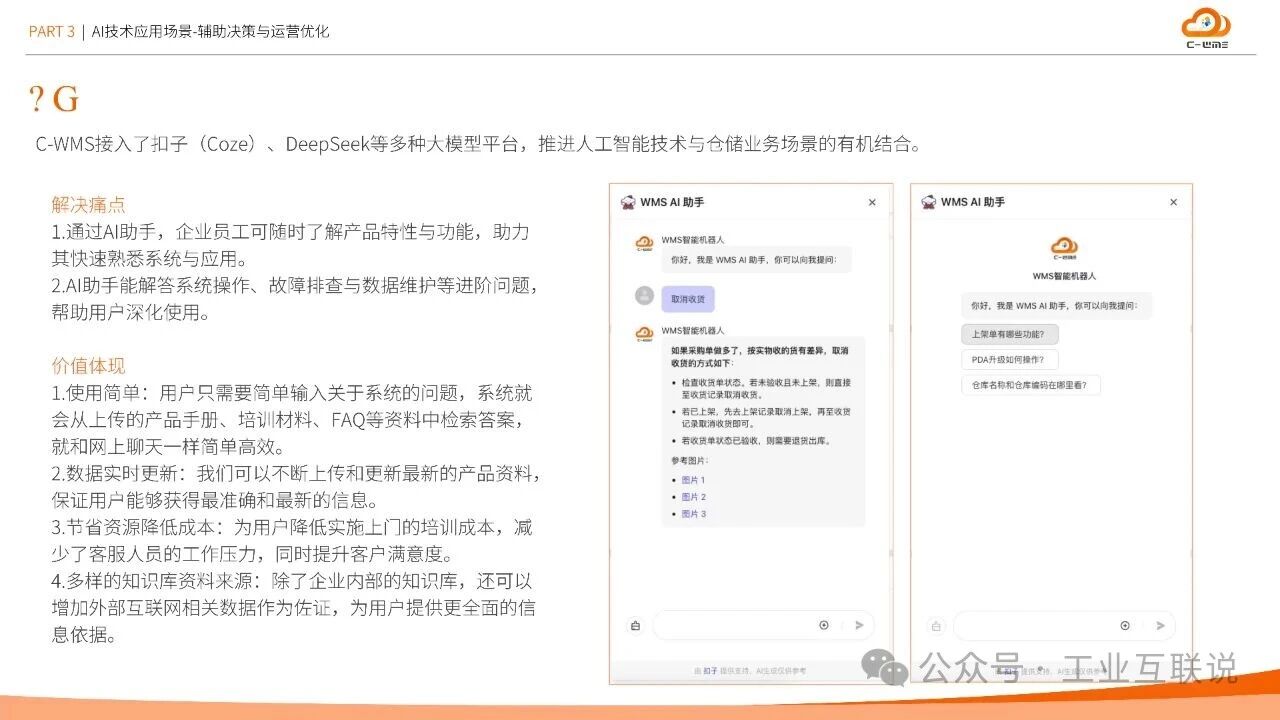Click the send arrow in the left chat window
1280x720 pixels.
coord(858,624)
